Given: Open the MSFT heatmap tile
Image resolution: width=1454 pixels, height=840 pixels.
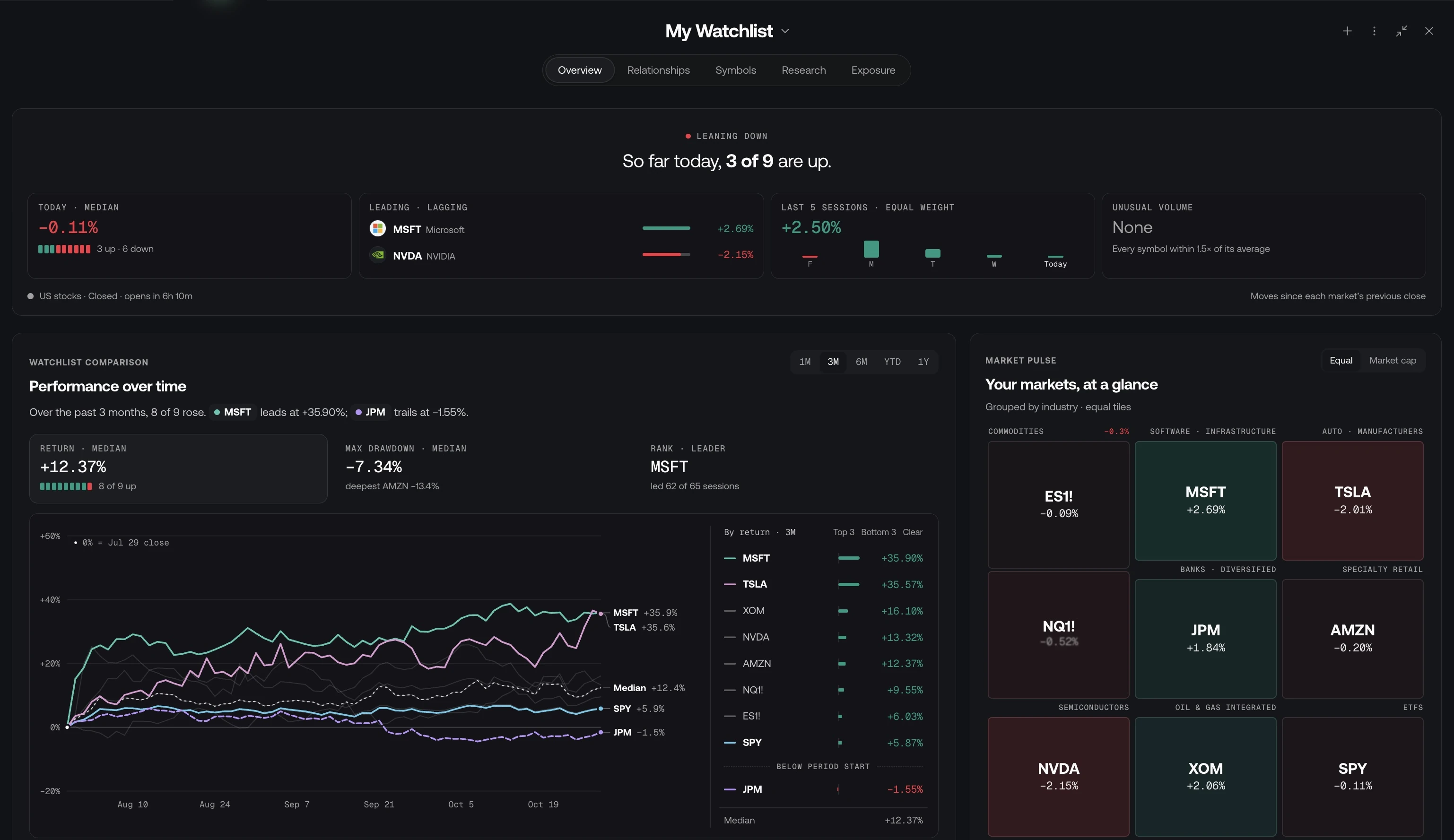Looking at the screenshot, I should click(1205, 501).
